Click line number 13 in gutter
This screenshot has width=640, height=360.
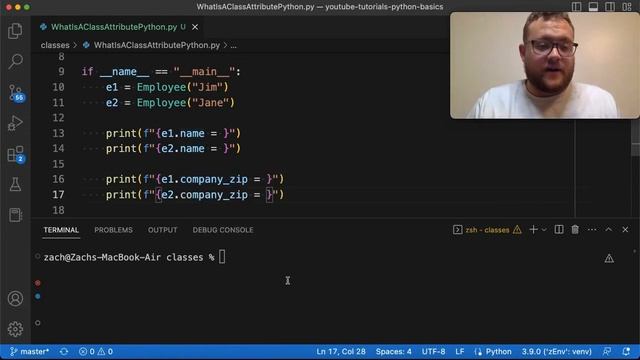click(x=58, y=133)
